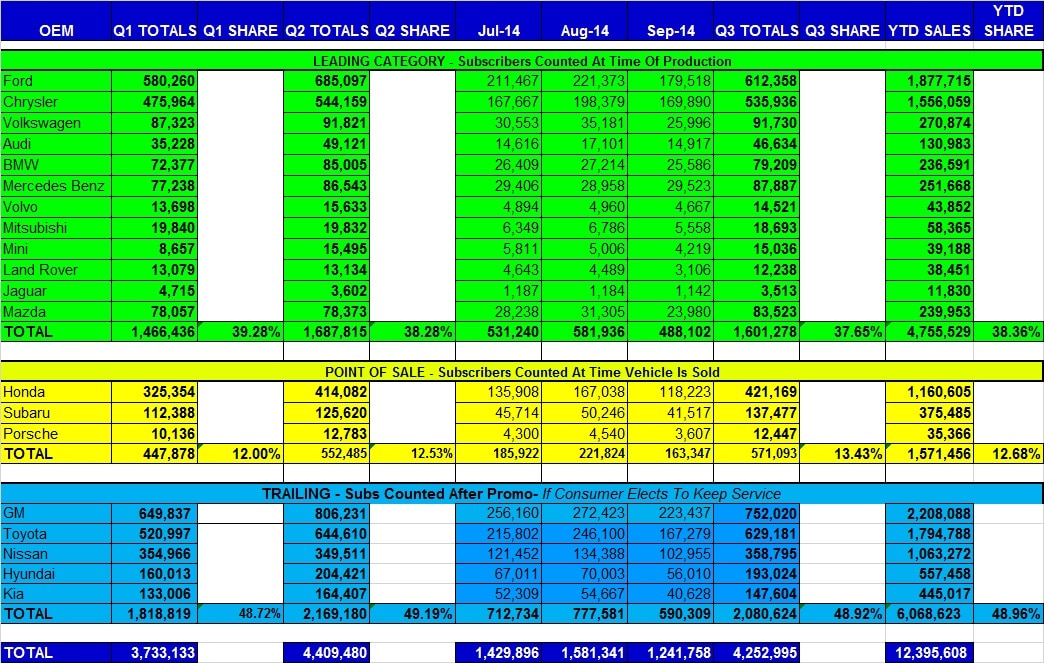Click Honda's Q2 total 414,082
The width and height of the screenshot is (1044, 663).
326,392
